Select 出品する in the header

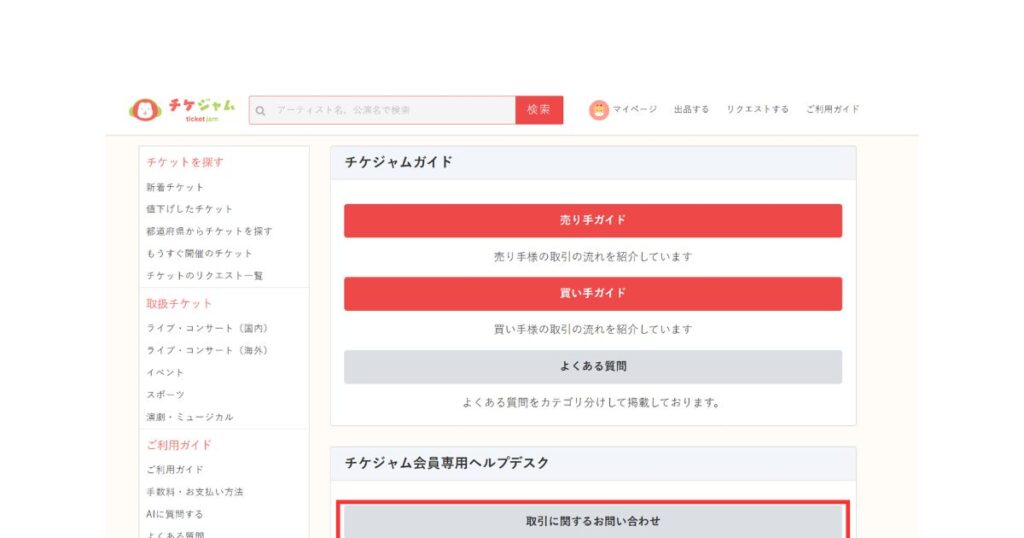point(692,109)
